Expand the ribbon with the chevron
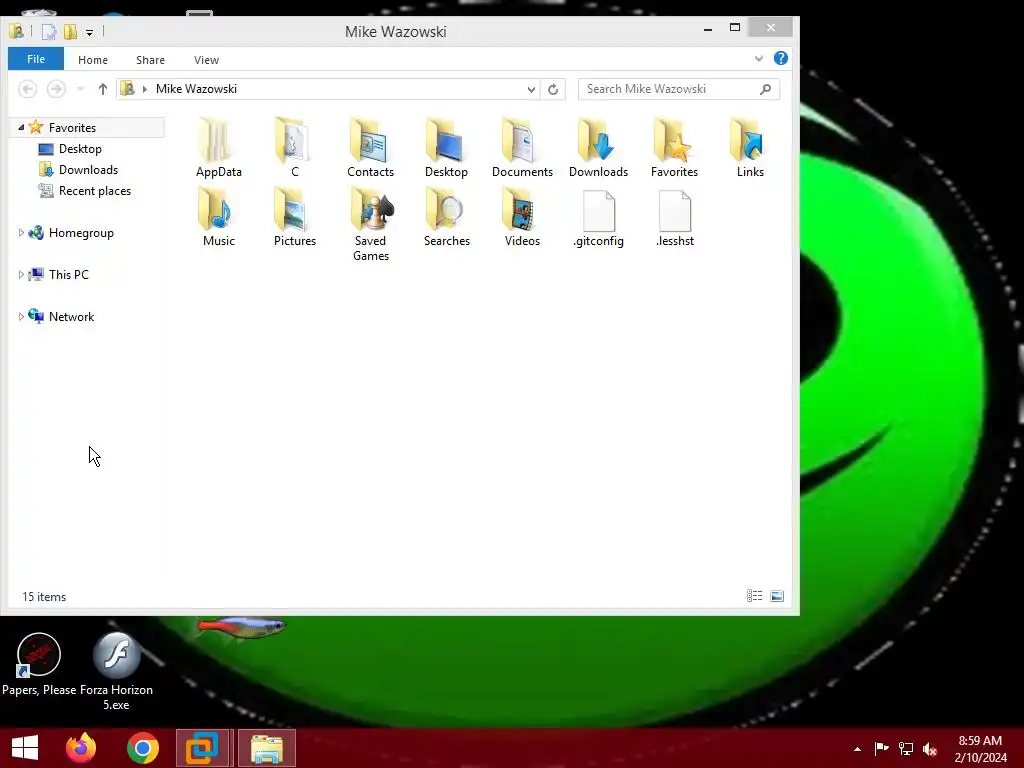This screenshot has width=1024, height=768. [x=758, y=58]
